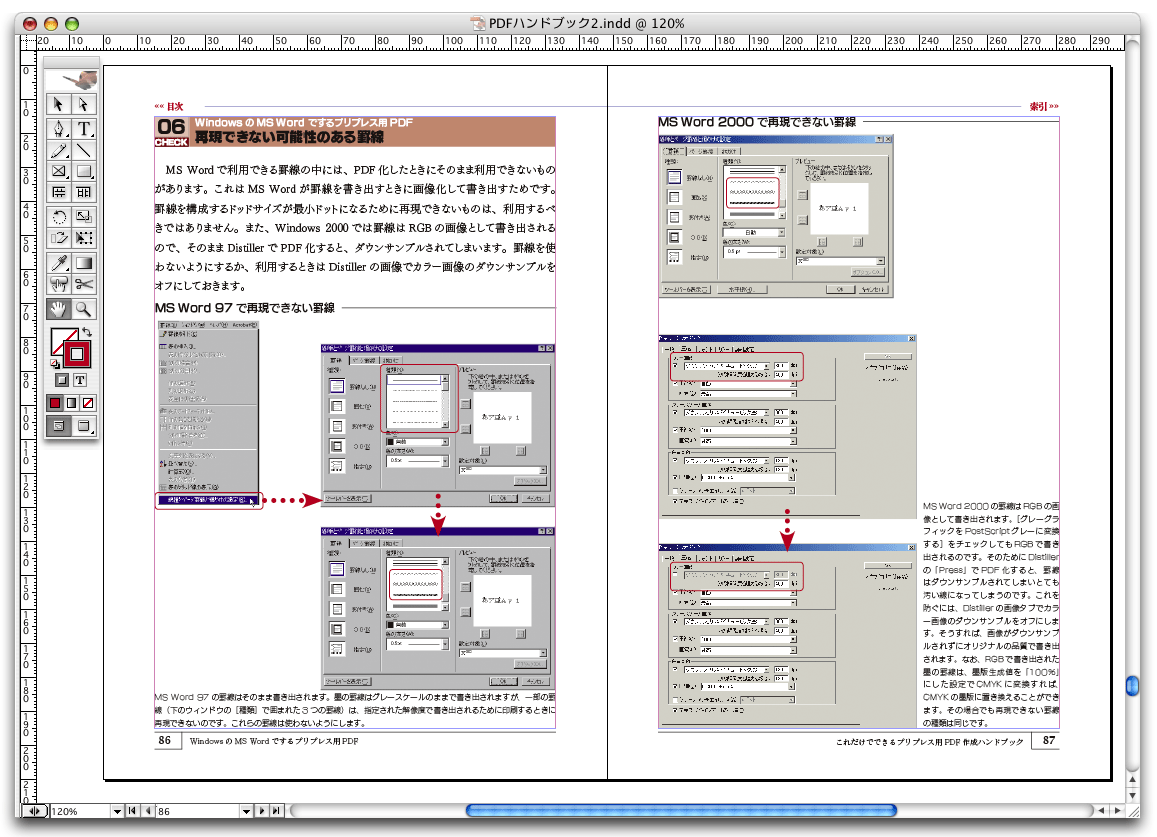Viewport: 1157px width, 837px height.
Task: Apply gradient to the selection
Action: pyautogui.click(x=72, y=403)
